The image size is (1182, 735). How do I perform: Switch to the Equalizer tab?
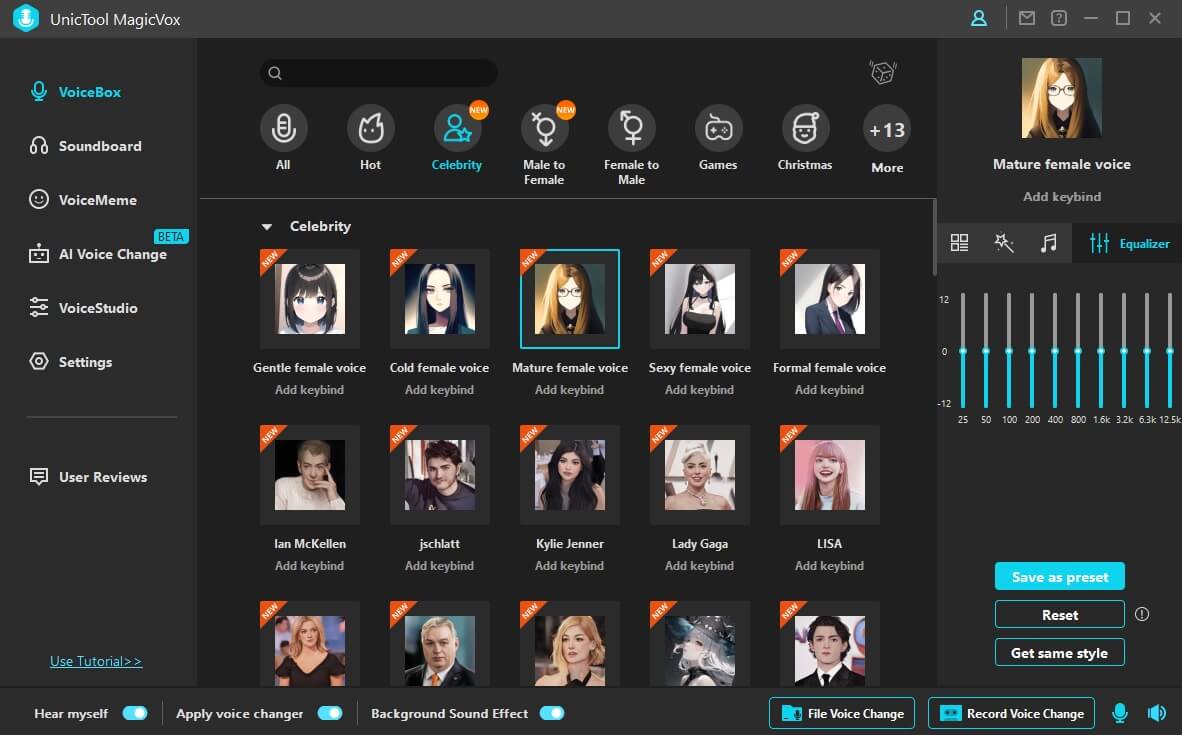coord(1129,243)
